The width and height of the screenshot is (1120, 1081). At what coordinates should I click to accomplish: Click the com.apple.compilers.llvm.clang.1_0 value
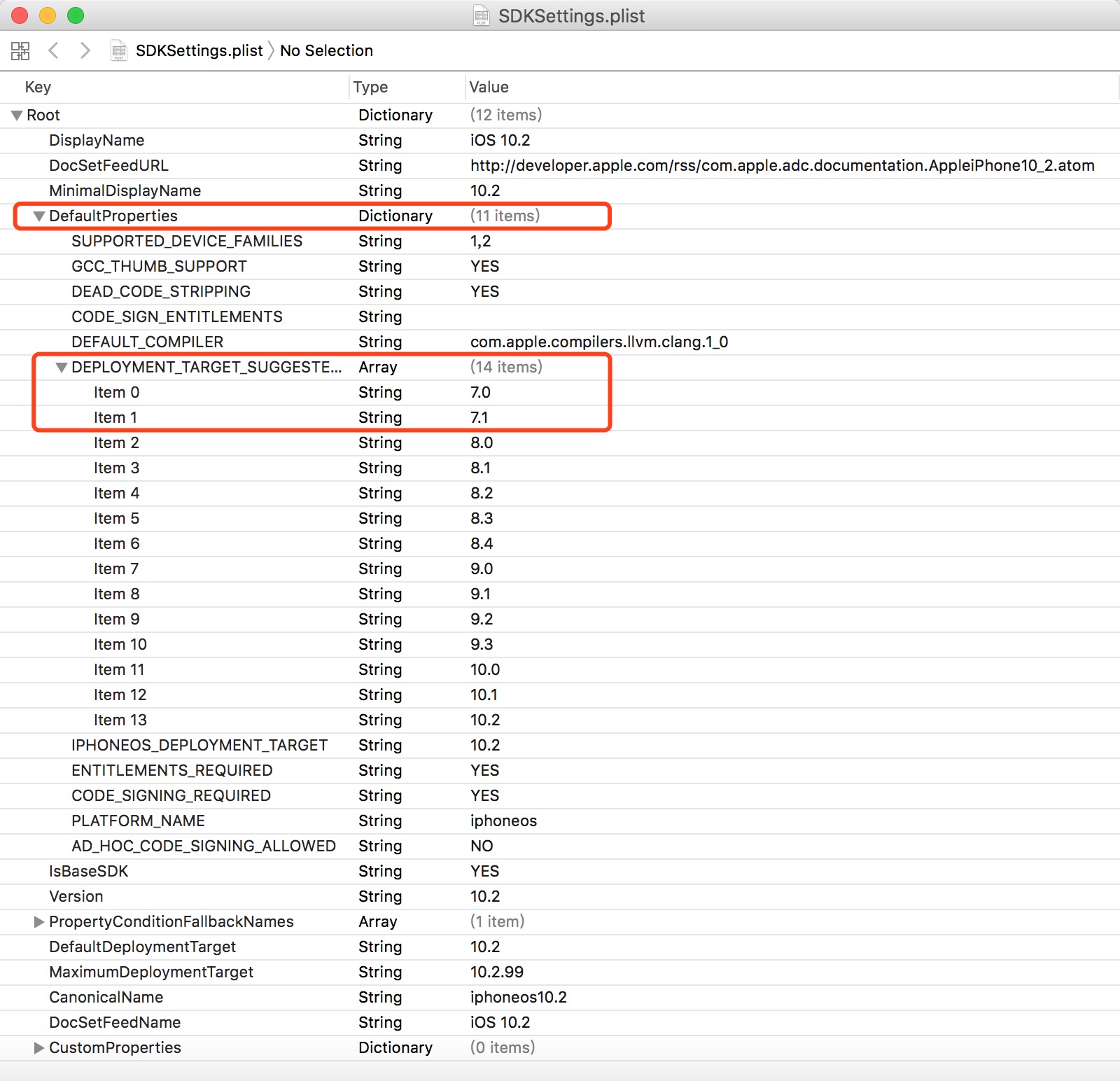click(599, 342)
